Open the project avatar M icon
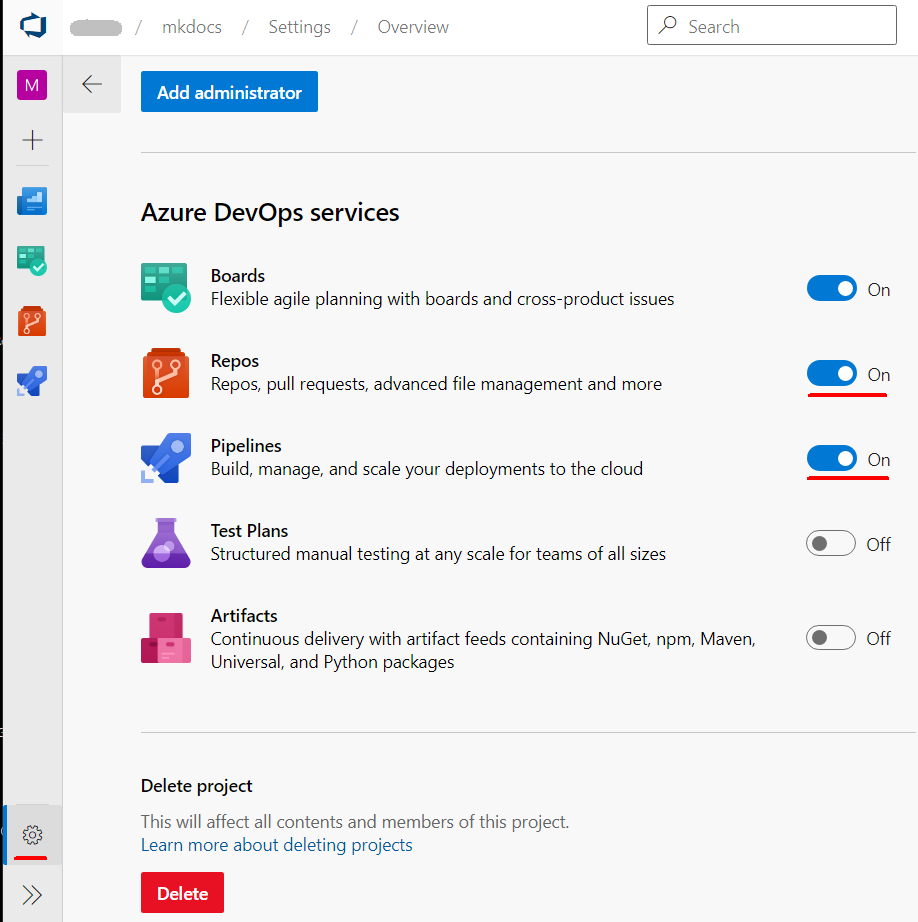Viewport: 918px width, 922px height. click(32, 85)
